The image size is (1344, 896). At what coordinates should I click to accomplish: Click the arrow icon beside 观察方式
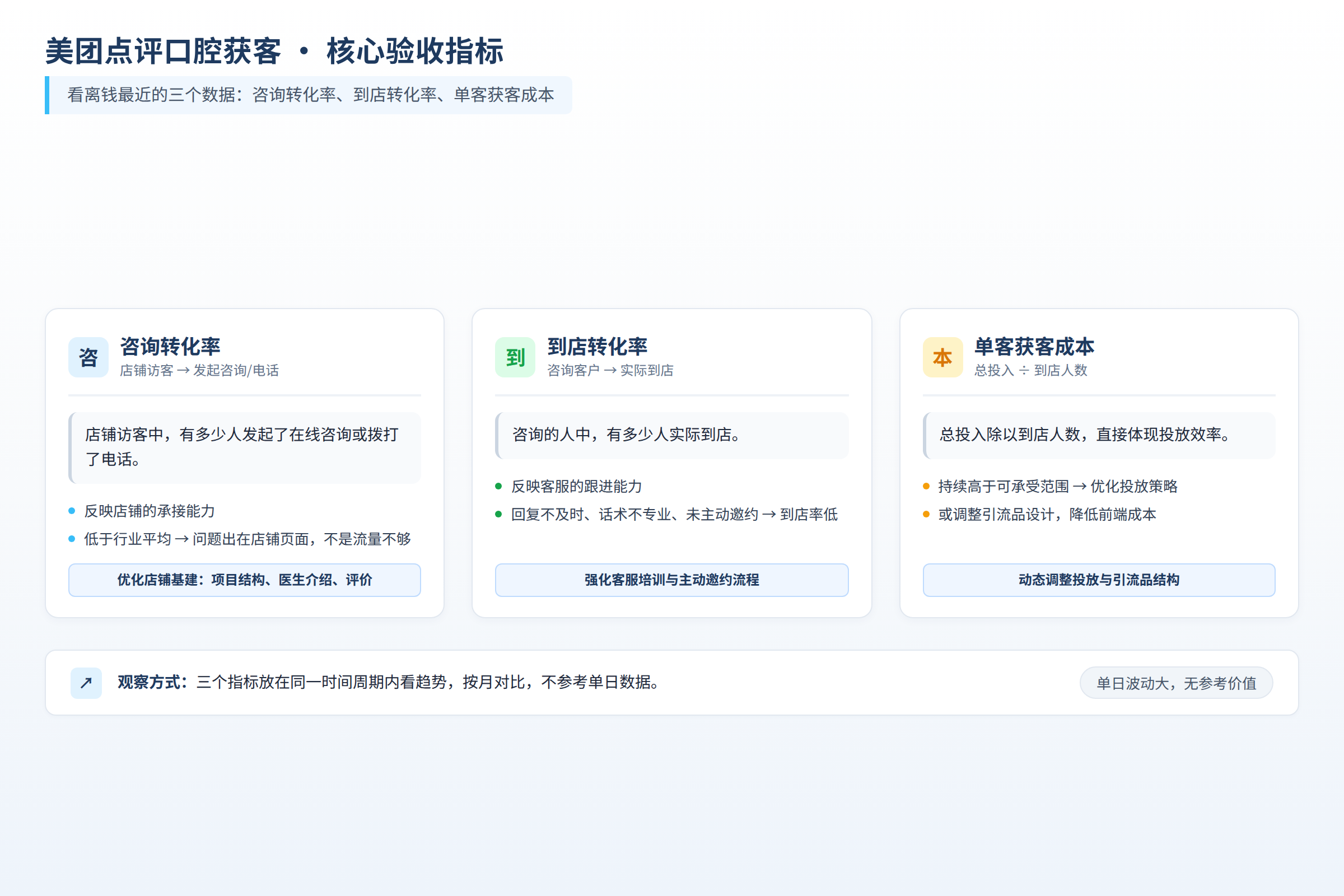click(x=86, y=683)
